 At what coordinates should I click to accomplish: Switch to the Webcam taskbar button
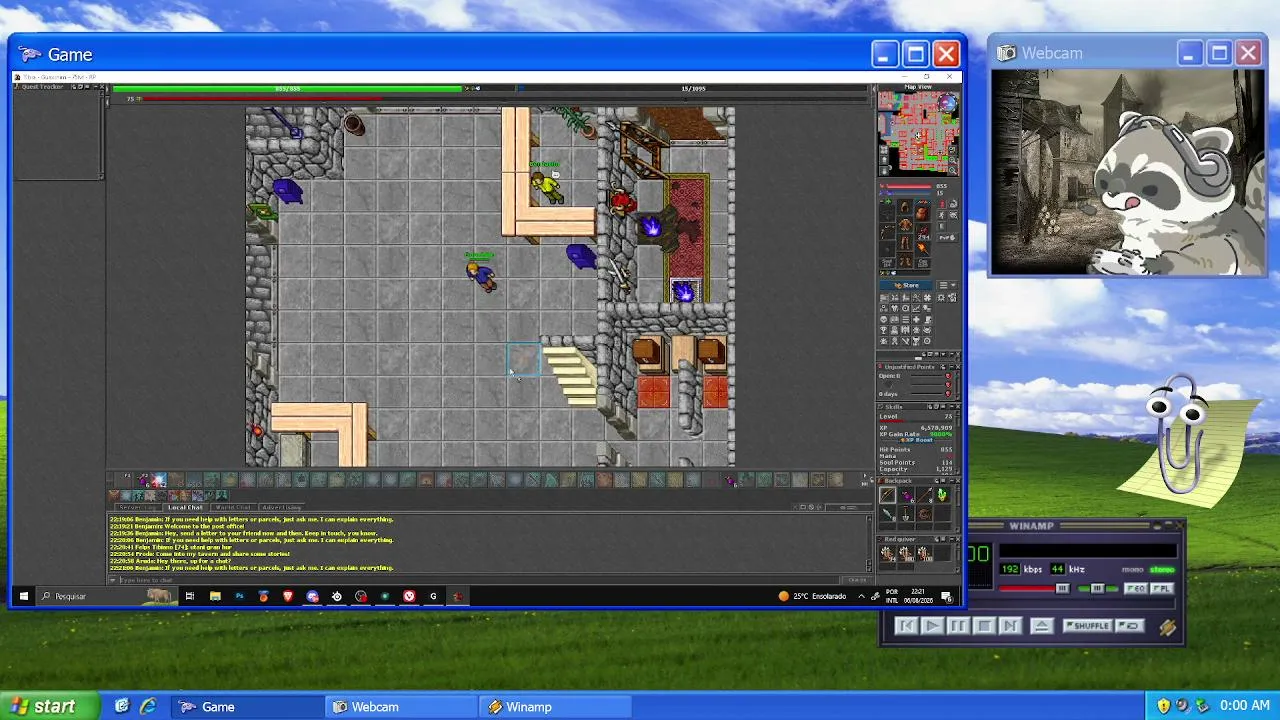[x=402, y=707]
